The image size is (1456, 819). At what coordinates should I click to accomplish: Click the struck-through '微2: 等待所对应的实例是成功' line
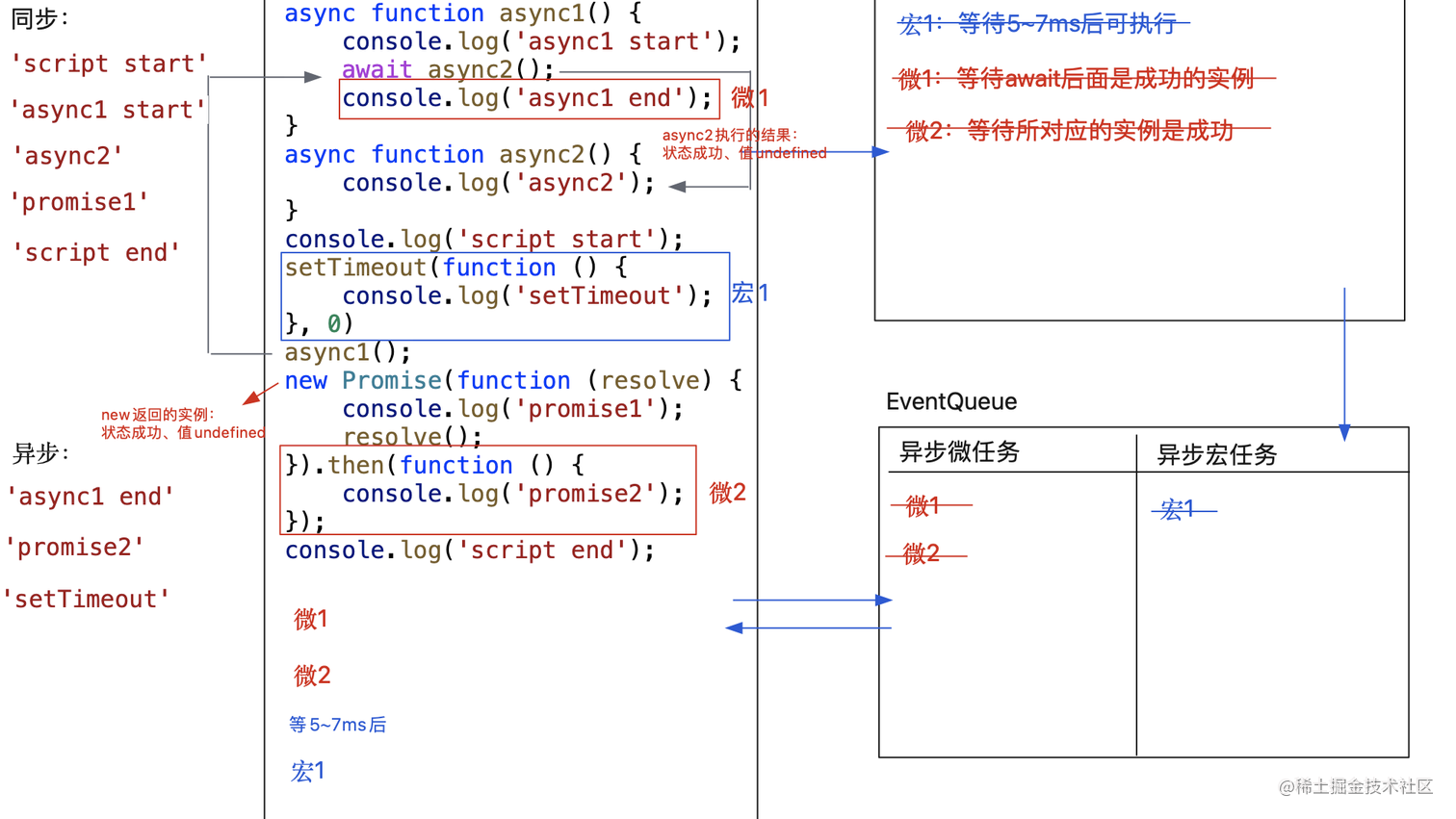pyautogui.click(x=1079, y=130)
